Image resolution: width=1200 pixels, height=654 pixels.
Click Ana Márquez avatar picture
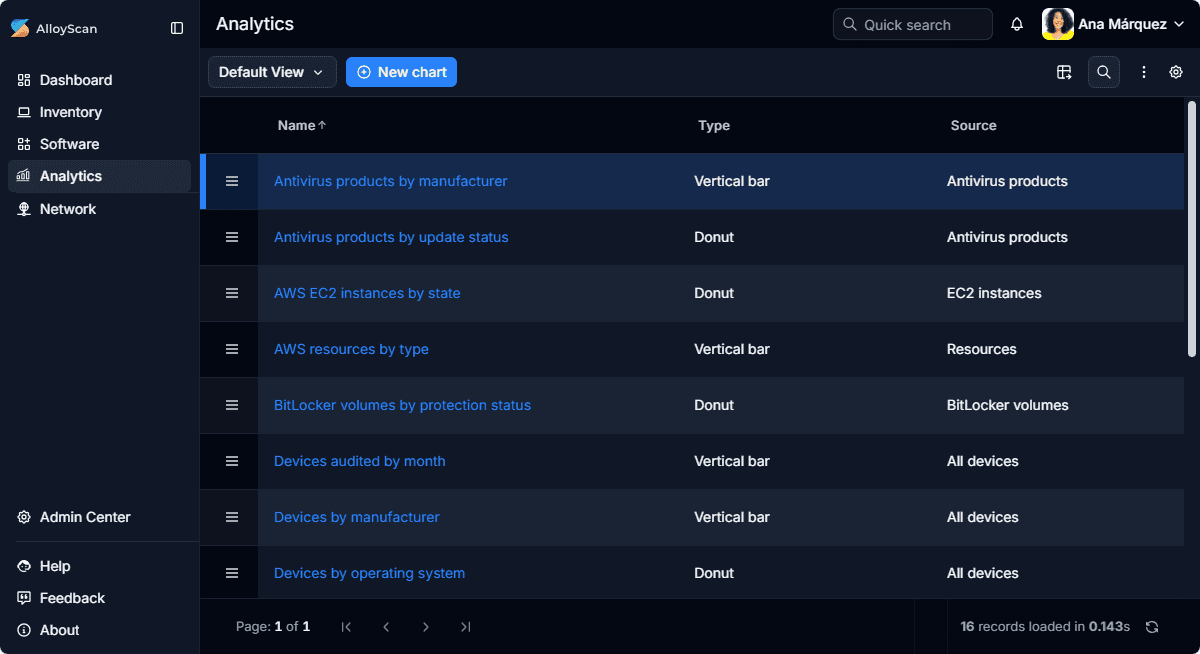[1058, 24]
